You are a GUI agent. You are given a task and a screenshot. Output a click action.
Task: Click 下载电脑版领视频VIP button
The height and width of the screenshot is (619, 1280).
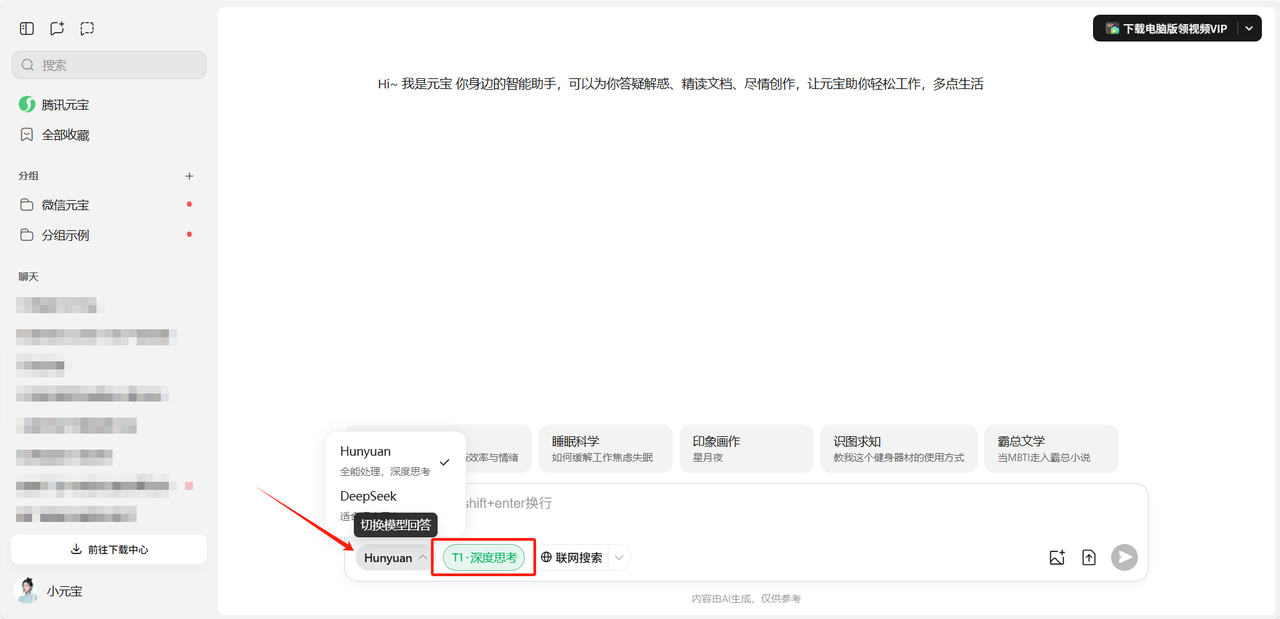pyautogui.click(x=1166, y=29)
